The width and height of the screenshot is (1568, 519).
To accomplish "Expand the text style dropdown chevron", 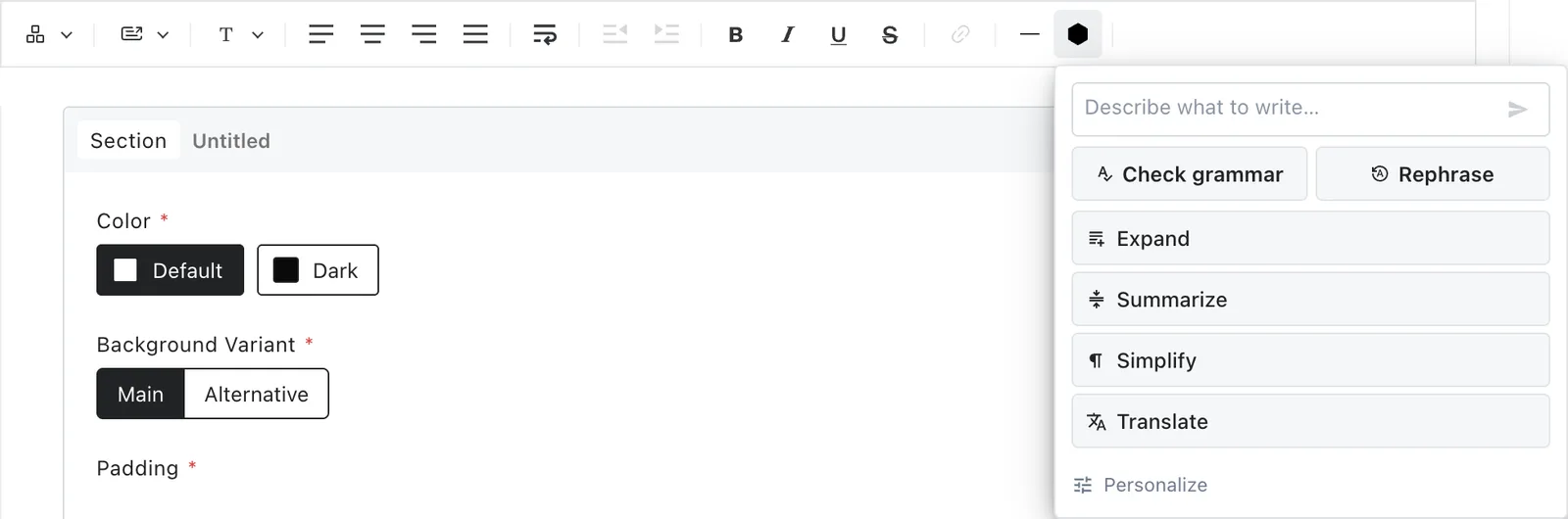I will tap(258, 35).
